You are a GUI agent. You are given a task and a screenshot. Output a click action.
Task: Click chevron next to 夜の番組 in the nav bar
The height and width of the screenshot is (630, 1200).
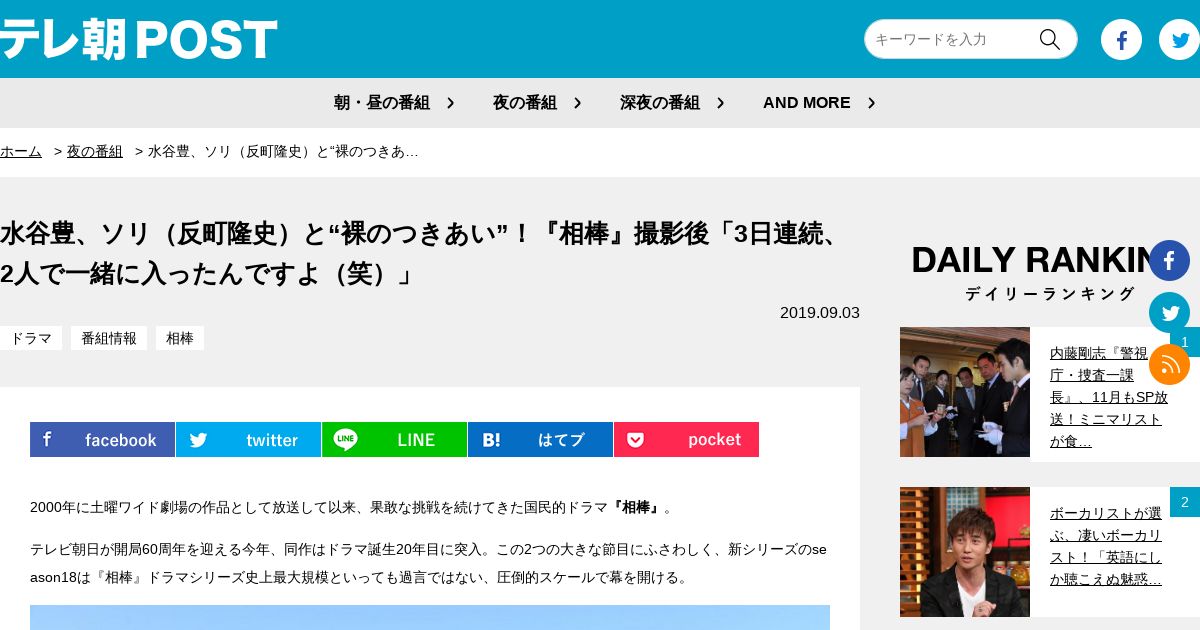(x=577, y=103)
